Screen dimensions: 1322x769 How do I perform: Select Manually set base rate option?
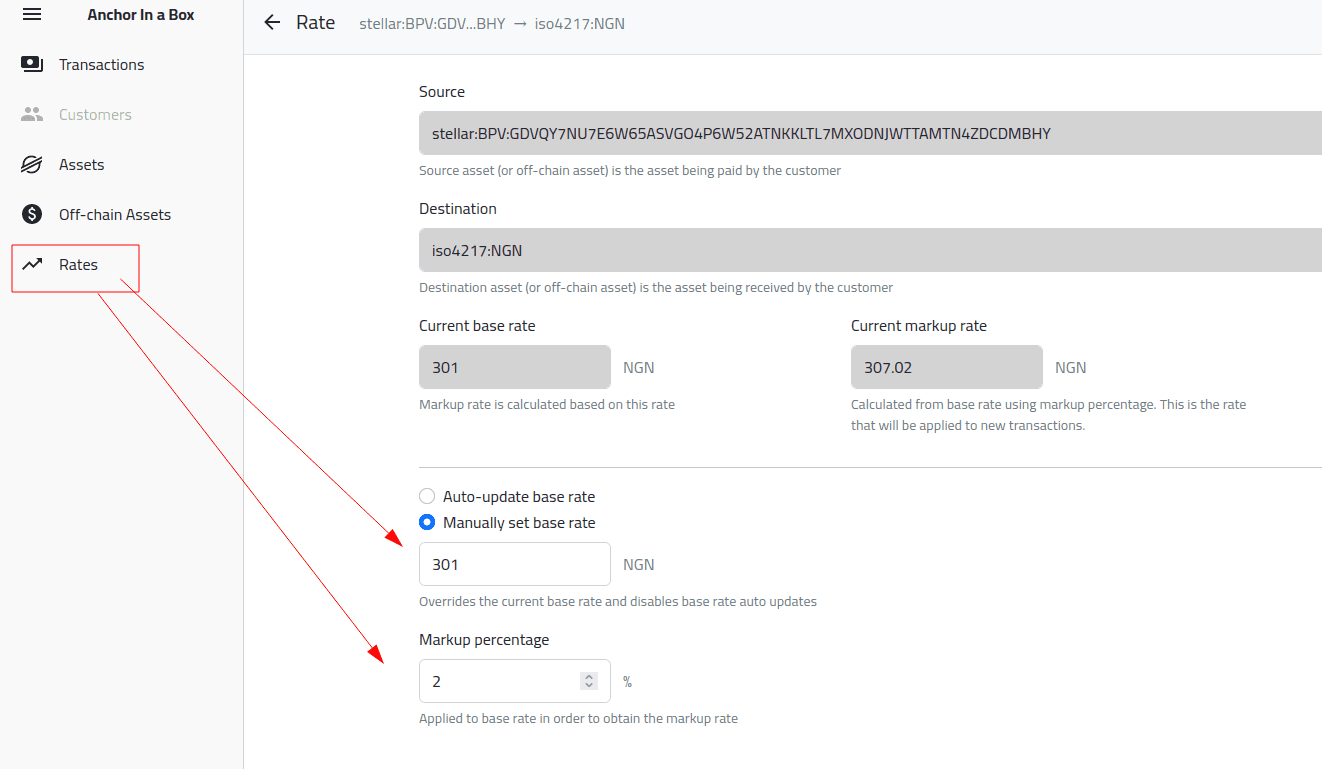(427, 522)
